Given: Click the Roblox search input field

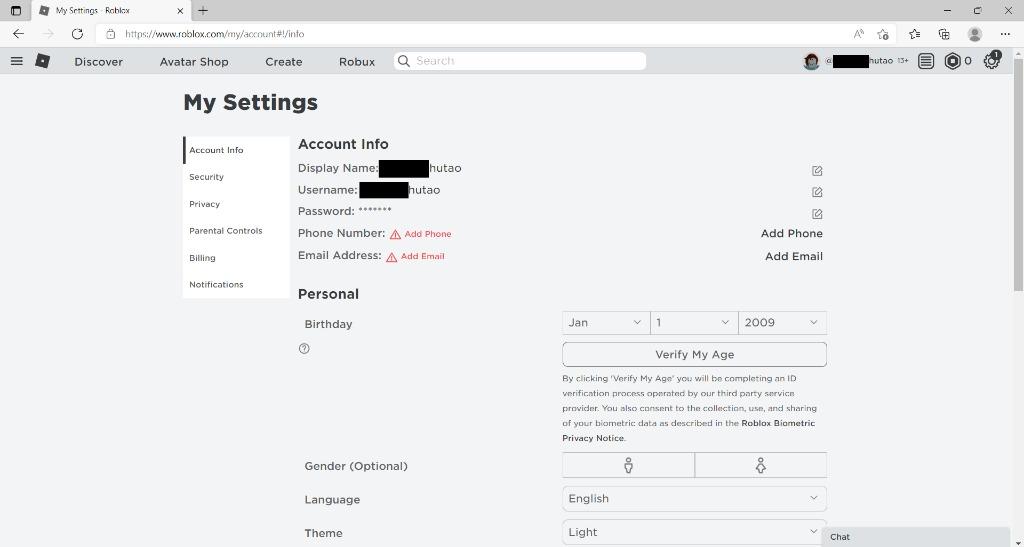Looking at the screenshot, I should click(520, 61).
